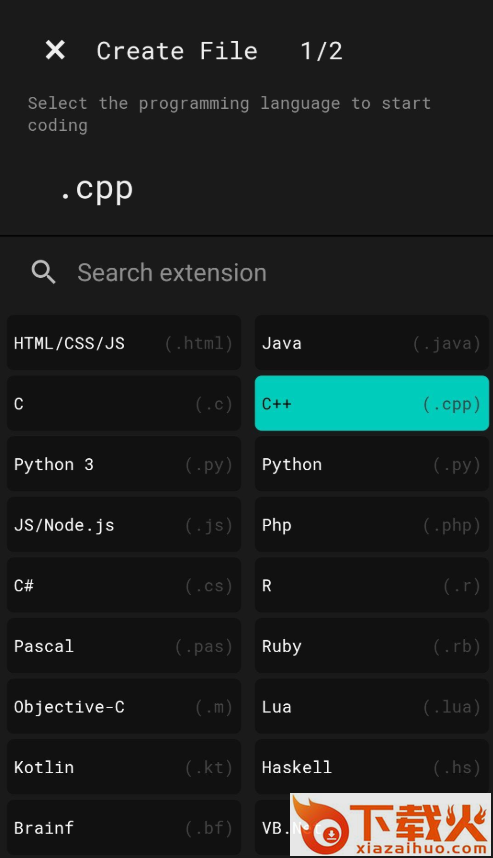Select the highlighted C++ (.cpp) option
Image resolution: width=493 pixels, height=858 pixels.
tap(372, 403)
